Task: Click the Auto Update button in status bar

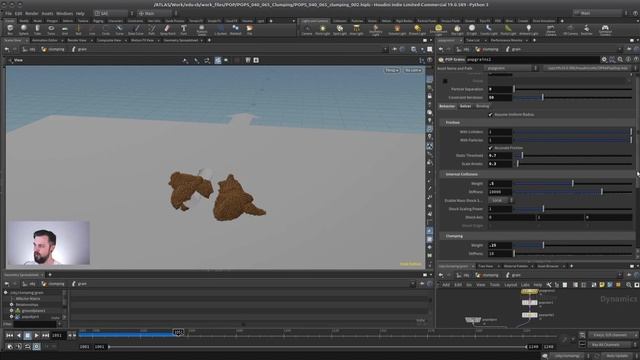Action: (x=617, y=356)
